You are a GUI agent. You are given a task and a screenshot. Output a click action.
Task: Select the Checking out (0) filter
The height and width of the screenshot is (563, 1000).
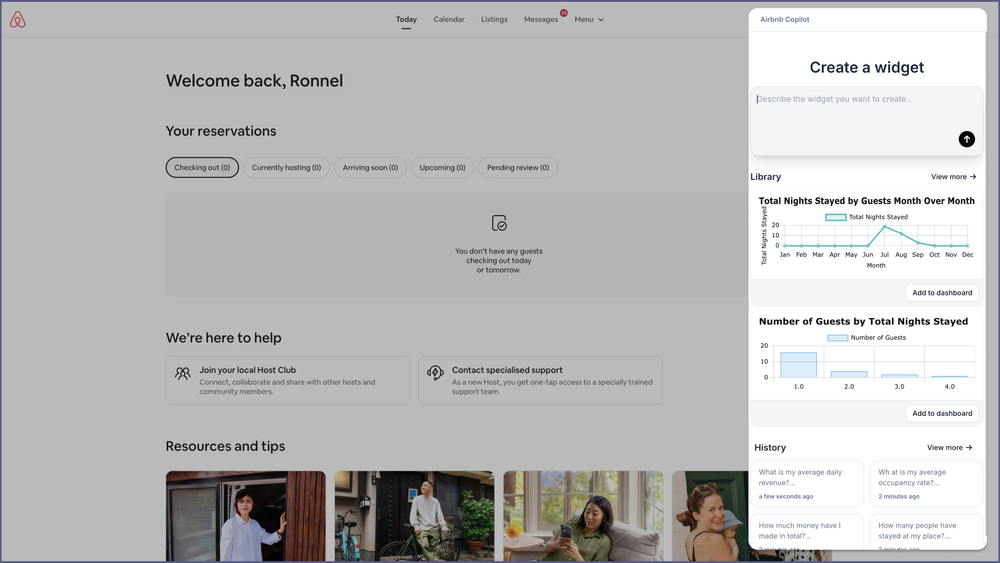(202, 168)
